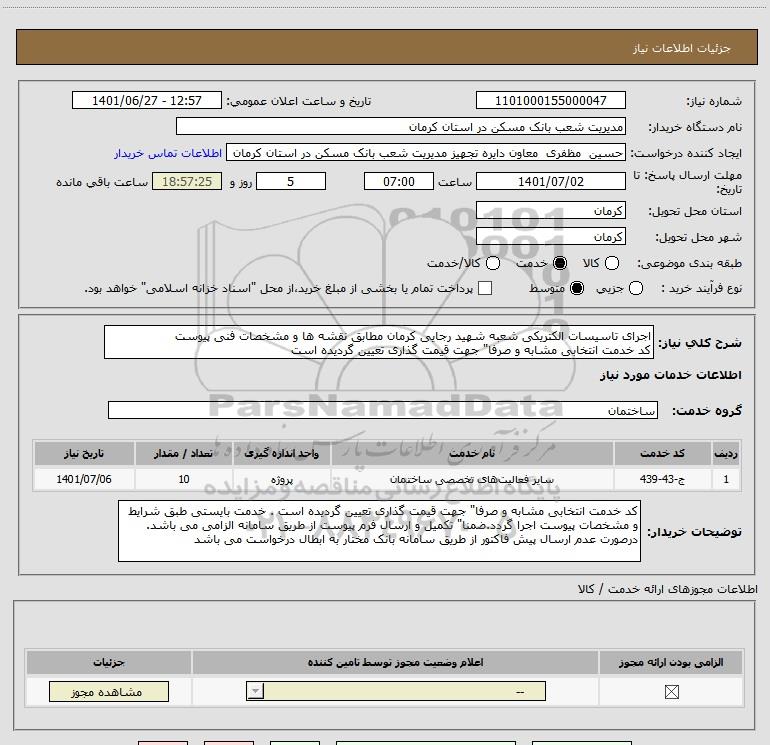The image size is (770, 745).
Task: Select the جزیی purchase type radio
Action: (636, 288)
